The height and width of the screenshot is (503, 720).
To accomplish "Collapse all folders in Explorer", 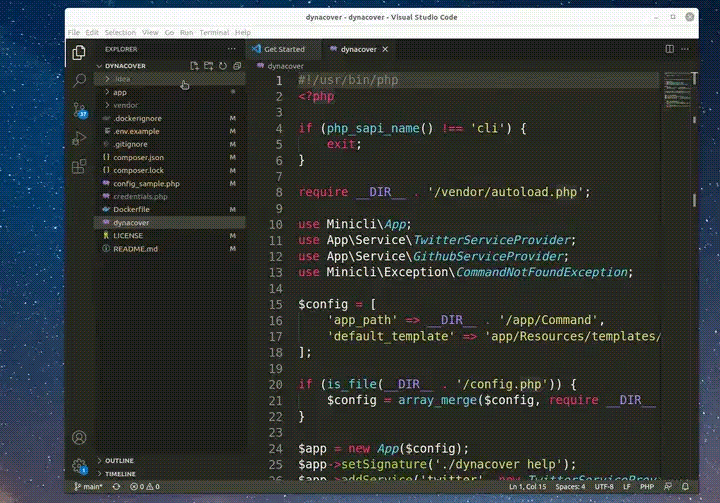I will click(x=237, y=66).
